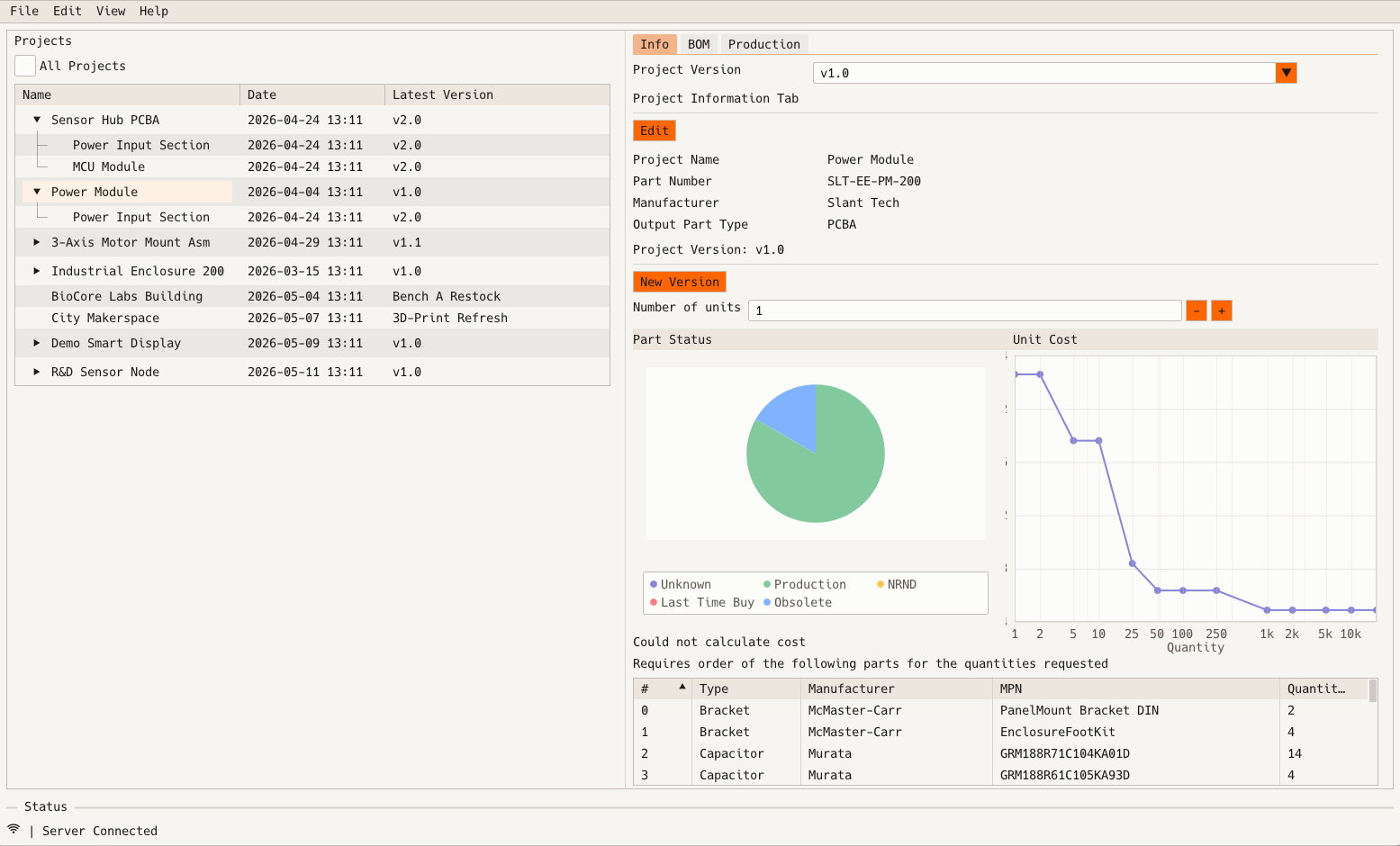Click the Number of units input field
This screenshot has height=846, width=1400.
point(965,310)
